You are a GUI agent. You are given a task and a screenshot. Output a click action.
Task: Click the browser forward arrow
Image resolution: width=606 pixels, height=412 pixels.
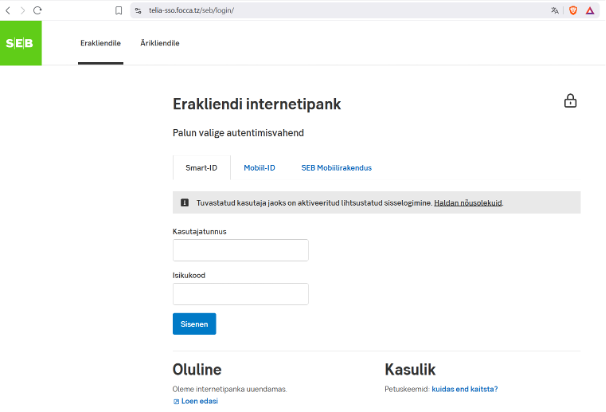coord(22,9)
